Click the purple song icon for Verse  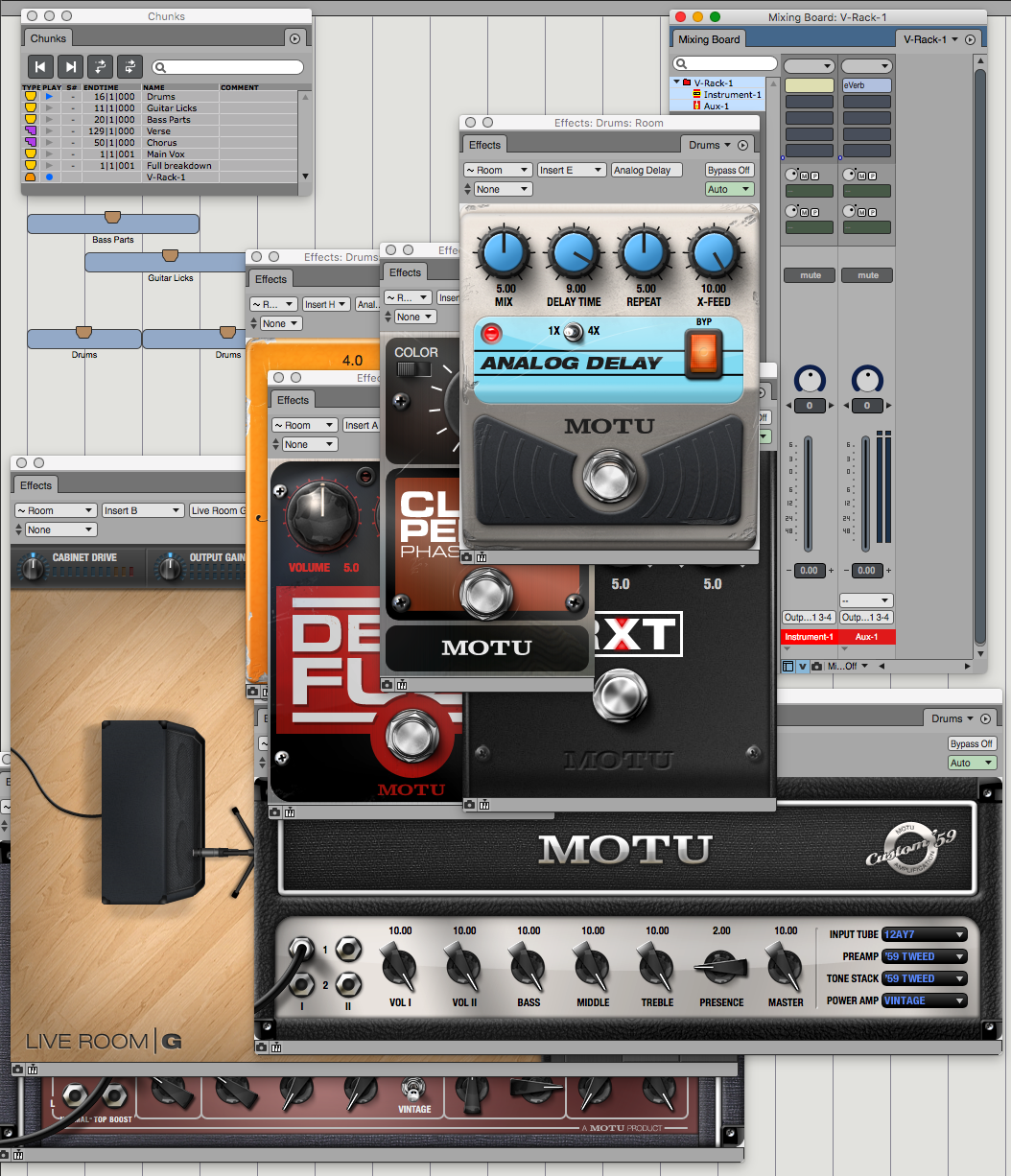point(31,131)
